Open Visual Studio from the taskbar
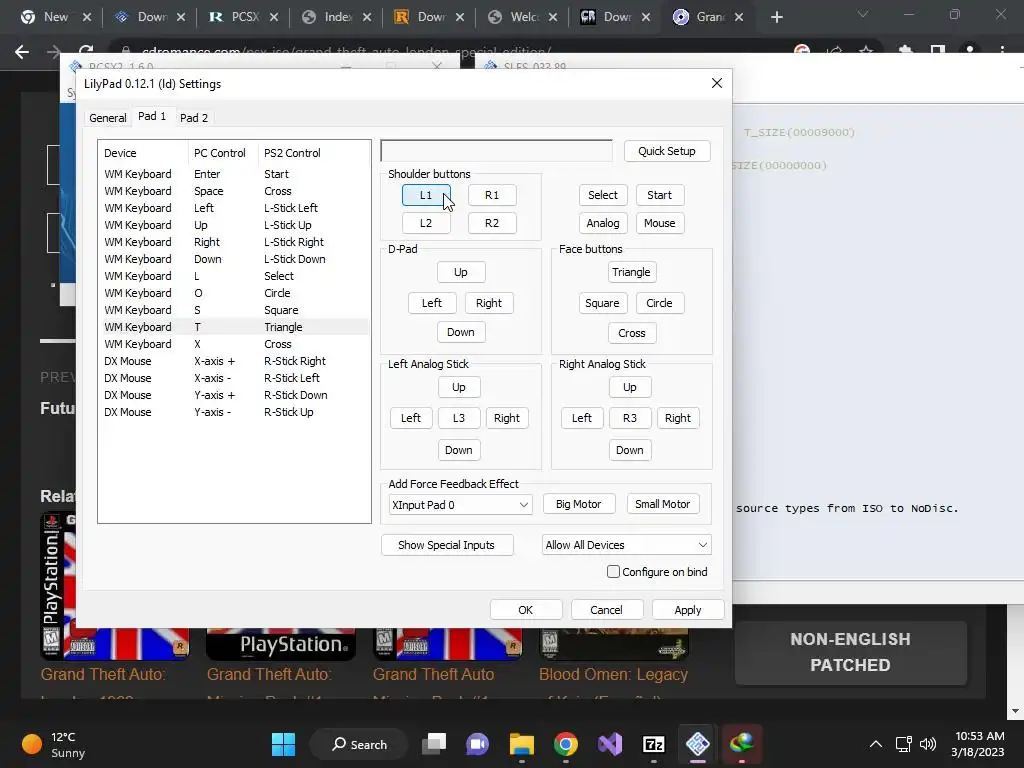The width and height of the screenshot is (1024, 768). pos(610,744)
